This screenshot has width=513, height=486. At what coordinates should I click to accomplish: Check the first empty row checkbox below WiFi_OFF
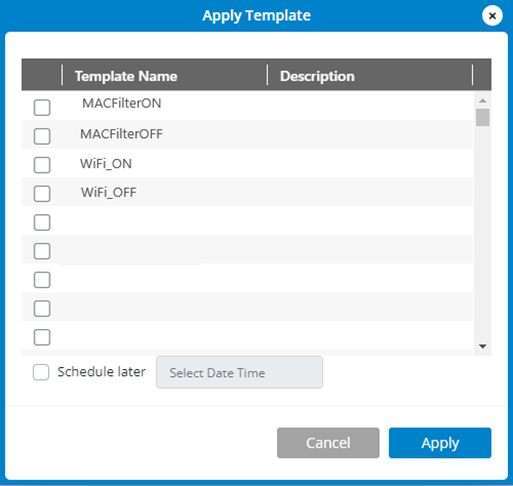pyautogui.click(x=42, y=222)
